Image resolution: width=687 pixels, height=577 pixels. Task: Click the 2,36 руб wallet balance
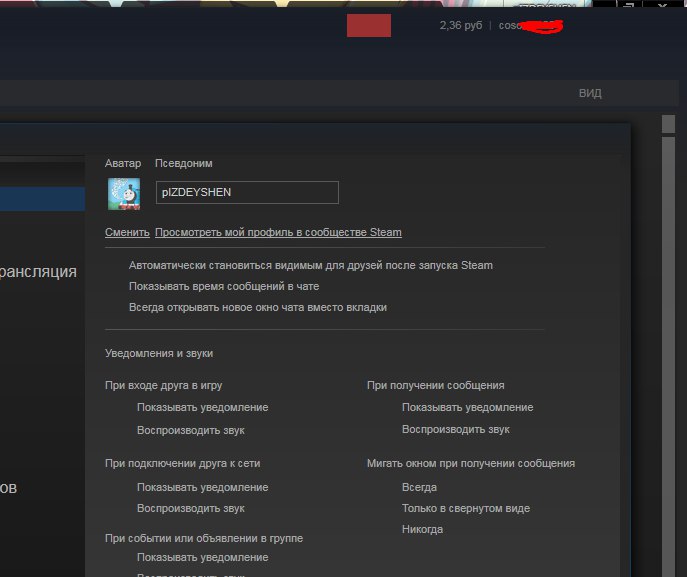point(460,25)
